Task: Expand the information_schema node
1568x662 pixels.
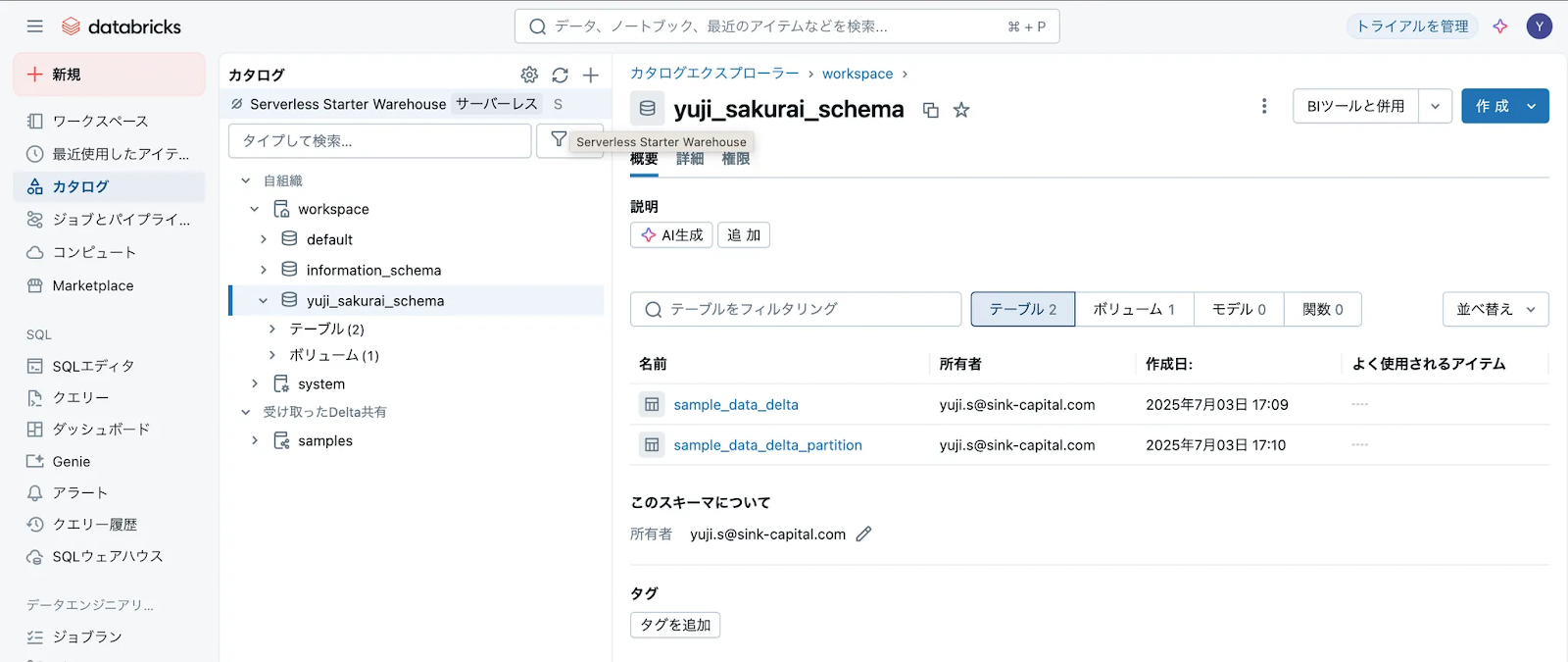Action: pyautogui.click(x=264, y=270)
